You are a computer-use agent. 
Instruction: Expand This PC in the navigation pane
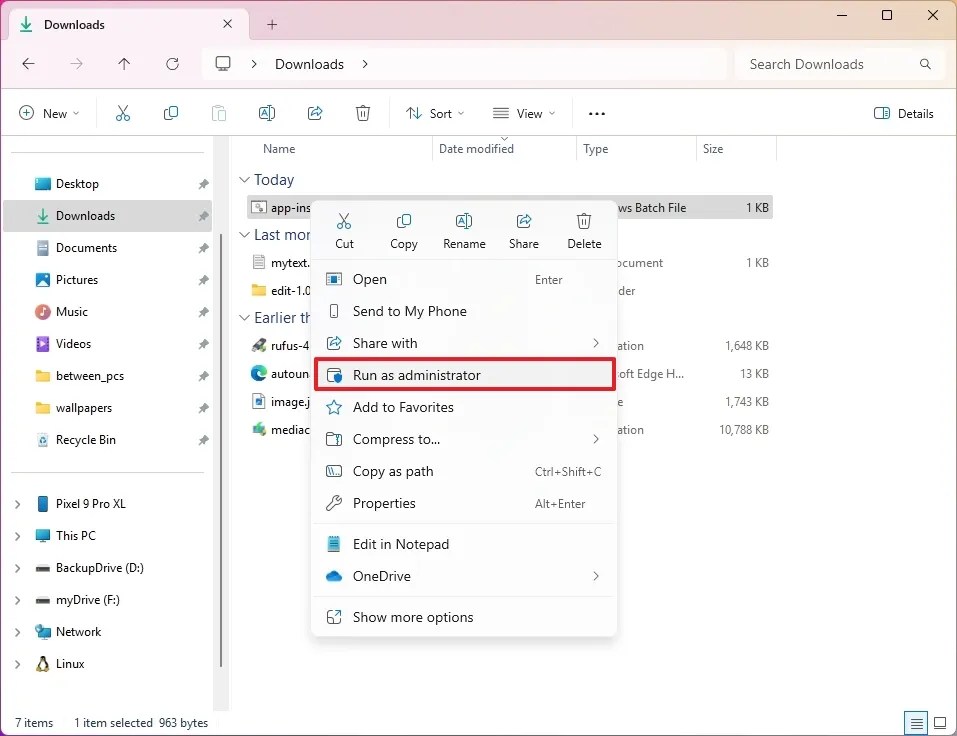(18, 536)
